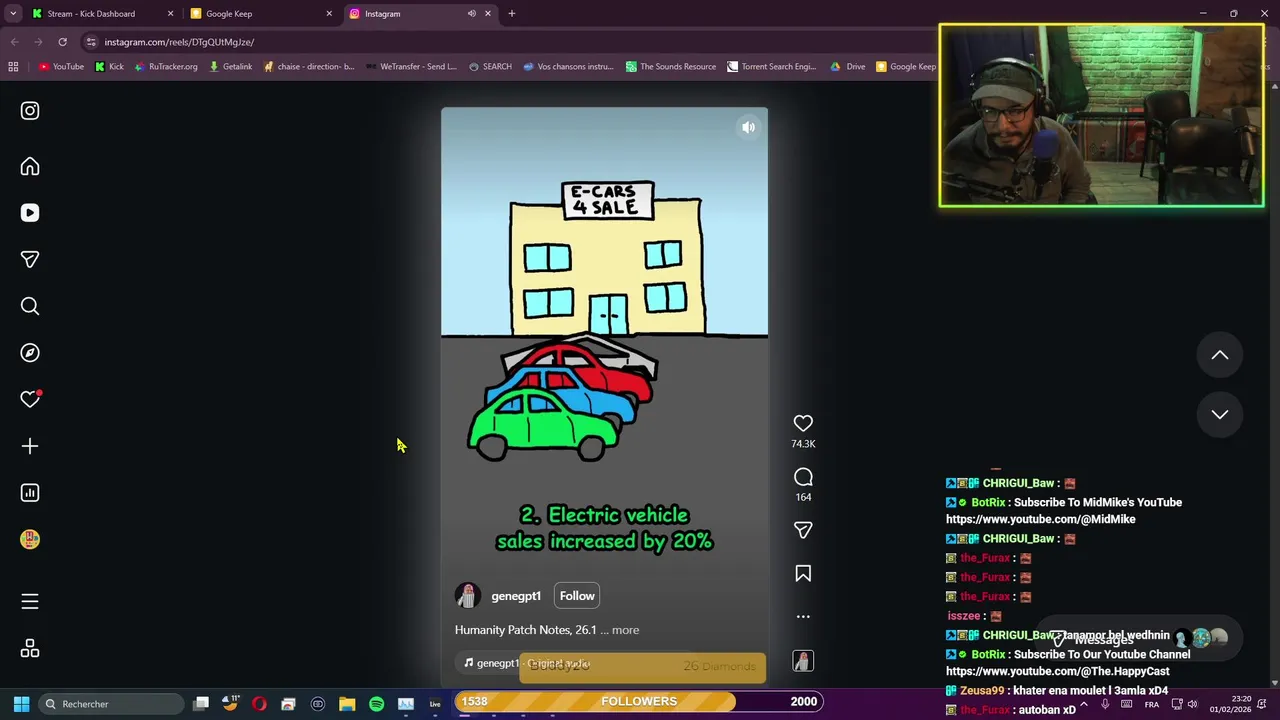Open The.HappyCast YouTube link in chat

1057,671
